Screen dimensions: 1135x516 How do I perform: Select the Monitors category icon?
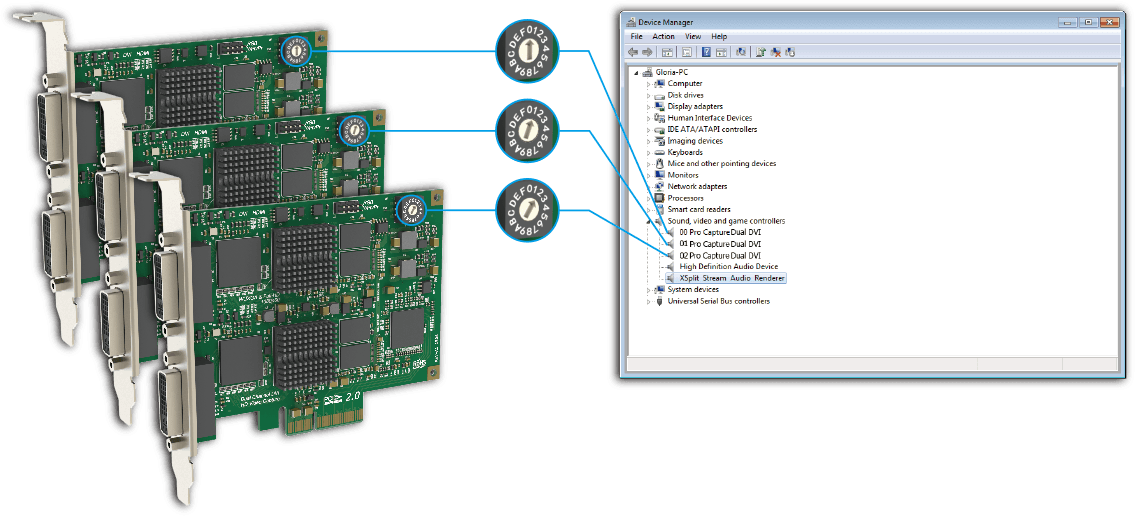click(659, 175)
